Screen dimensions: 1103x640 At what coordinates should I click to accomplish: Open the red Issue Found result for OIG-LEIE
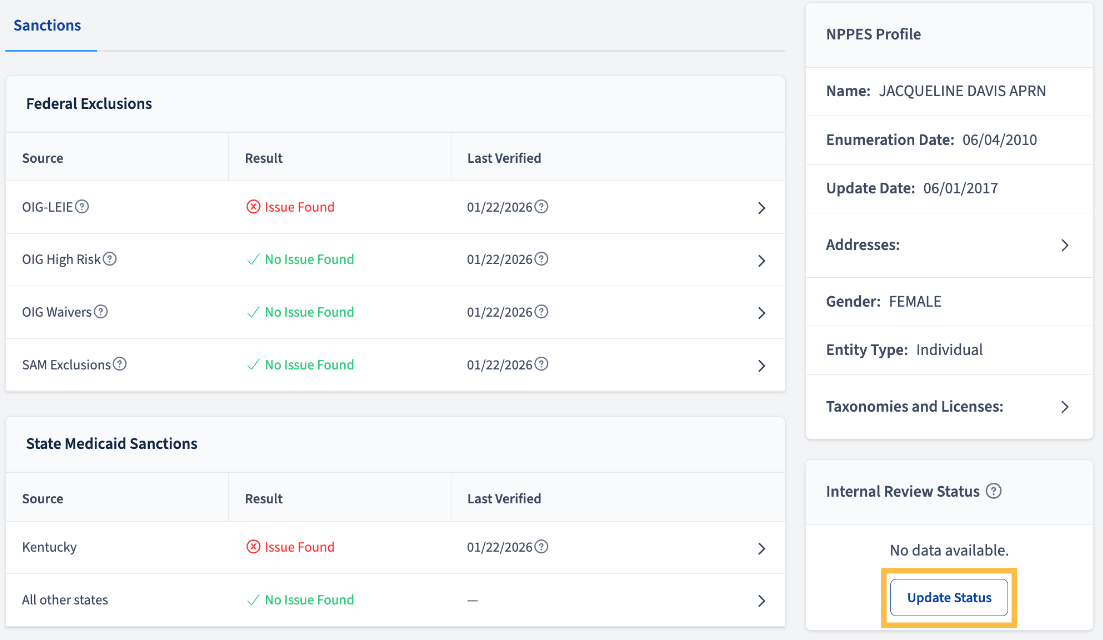click(291, 207)
